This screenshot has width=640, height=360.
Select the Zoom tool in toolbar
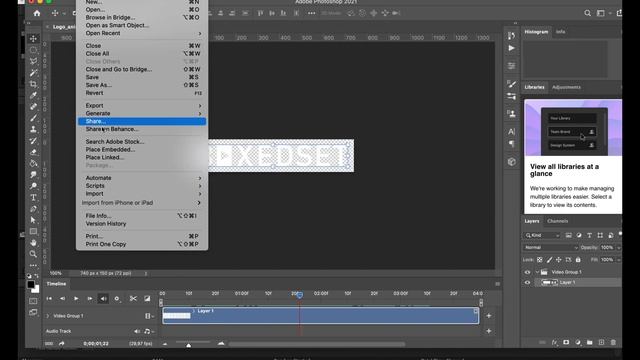coord(33,254)
